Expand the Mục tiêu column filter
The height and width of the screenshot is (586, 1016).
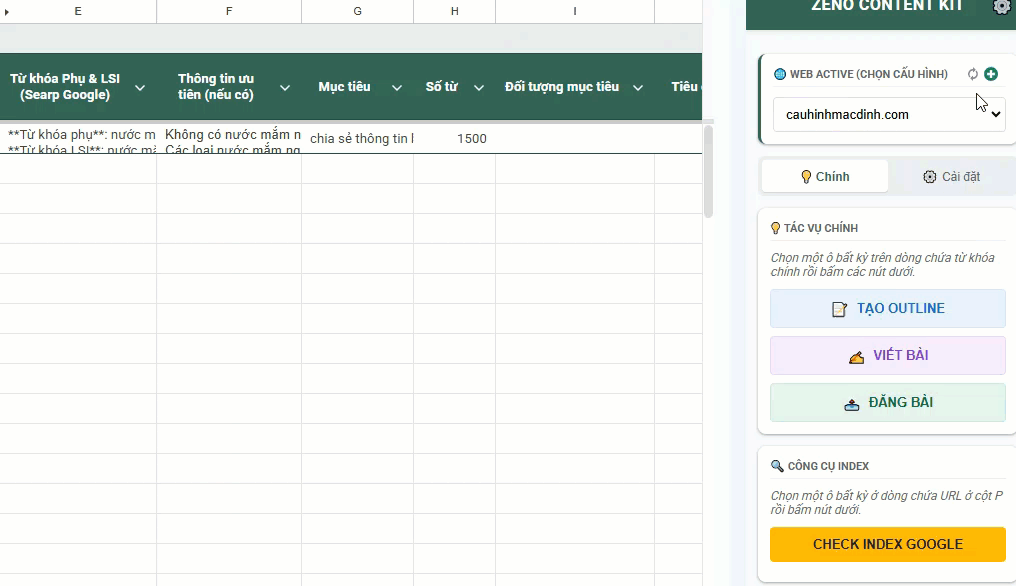(393, 88)
